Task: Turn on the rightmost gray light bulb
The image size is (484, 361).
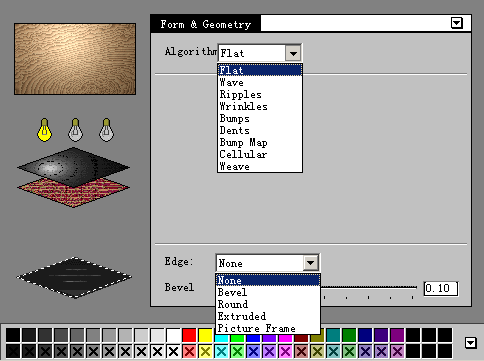Action: [106, 130]
